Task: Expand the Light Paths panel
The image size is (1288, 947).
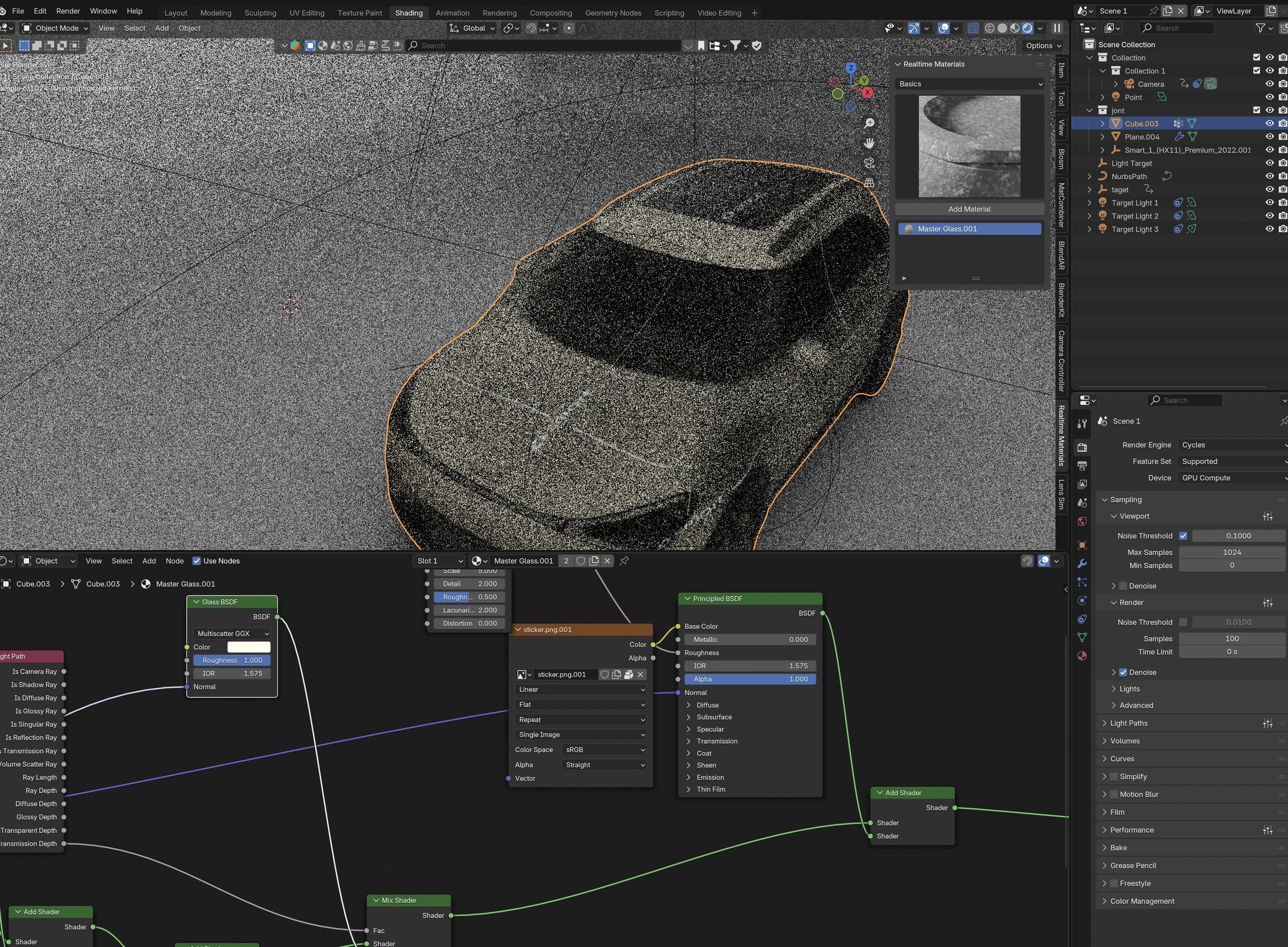Action: pyautogui.click(x=1129, y=724)
